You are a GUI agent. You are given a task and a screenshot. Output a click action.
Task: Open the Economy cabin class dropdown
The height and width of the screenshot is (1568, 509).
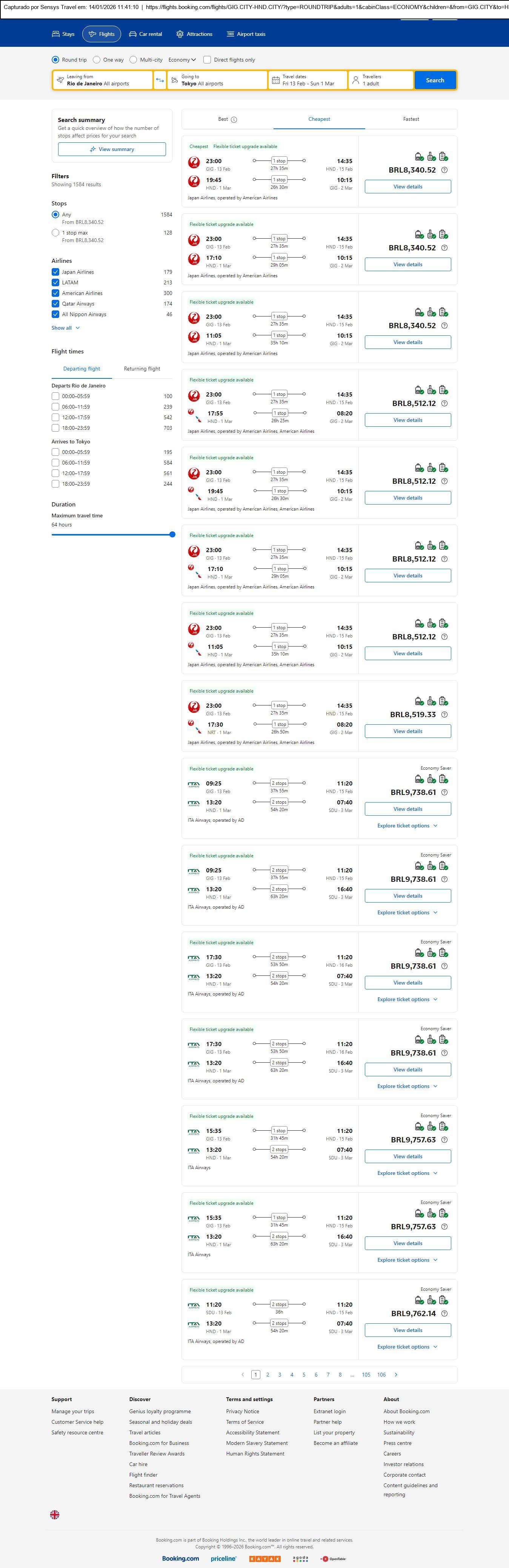pyautogui.click(x=182, y=60)
